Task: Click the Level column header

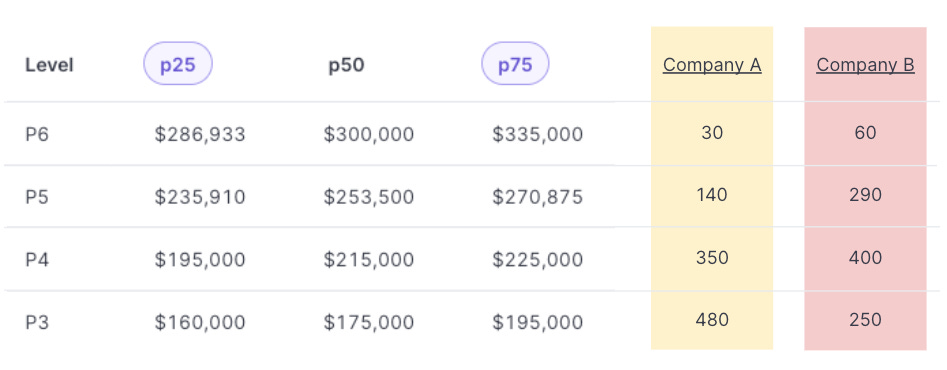Action: (x=49, y=65)
